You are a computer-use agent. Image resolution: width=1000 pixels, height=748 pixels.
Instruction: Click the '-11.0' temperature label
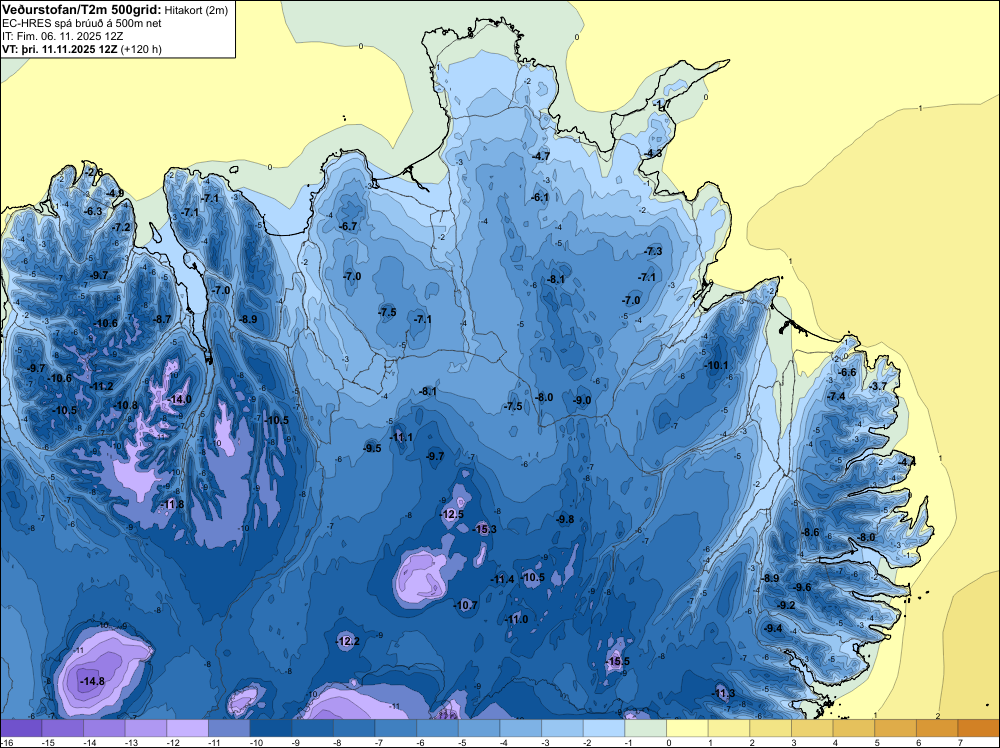click(516, 619)
